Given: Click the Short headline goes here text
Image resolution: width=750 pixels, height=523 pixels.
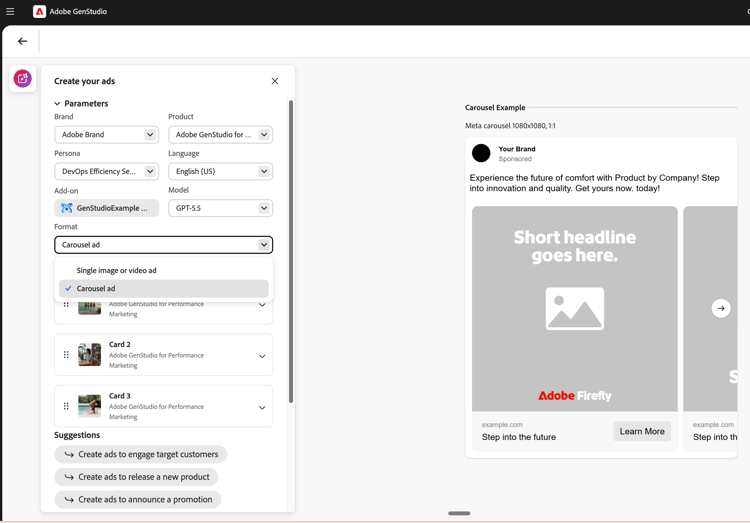Looking at the screenshot, I should (x=574, y=246).
